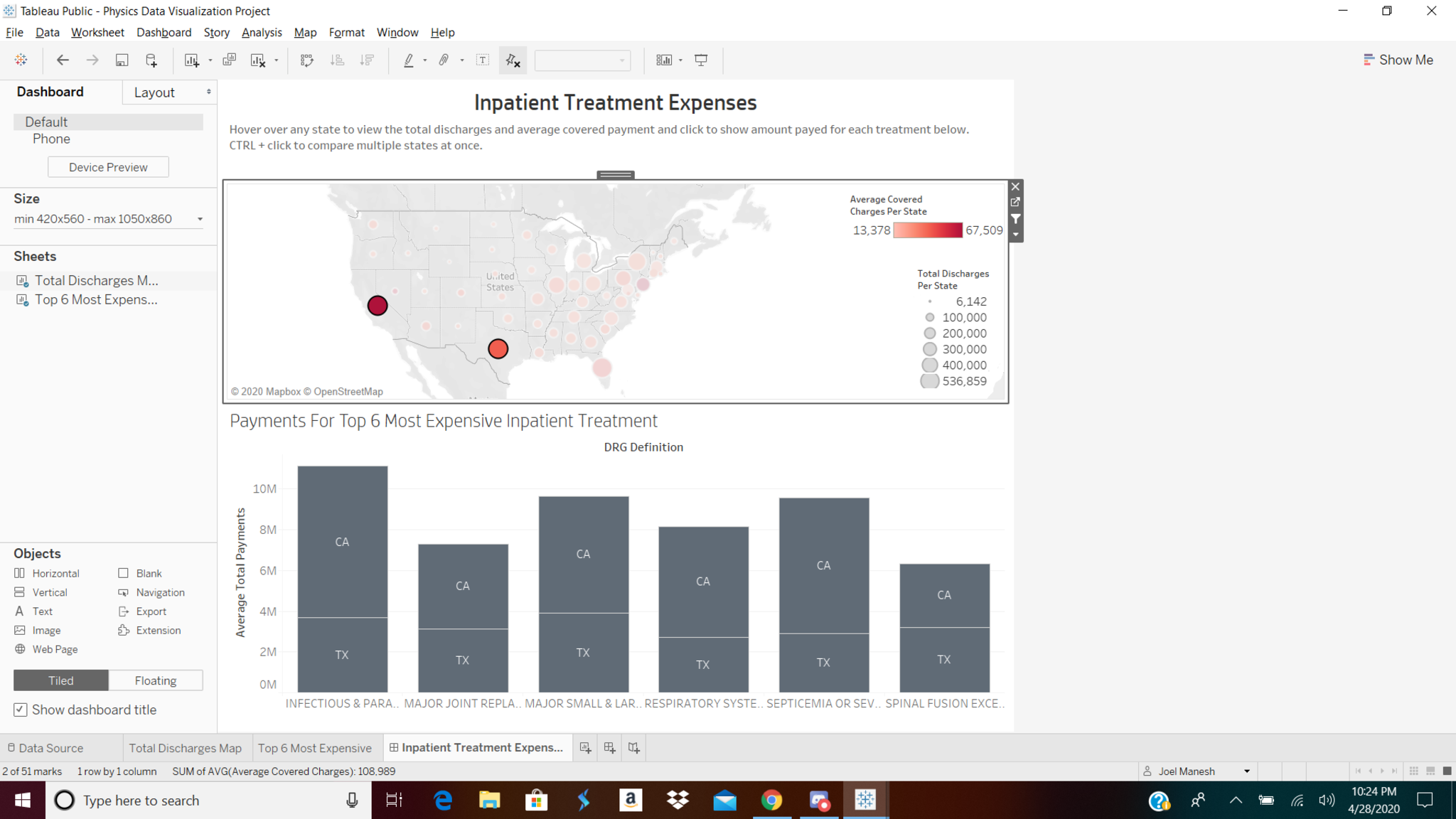Click the Save icon in toolbar
This screenshot has width=1456, height=819.
(122, 60)
